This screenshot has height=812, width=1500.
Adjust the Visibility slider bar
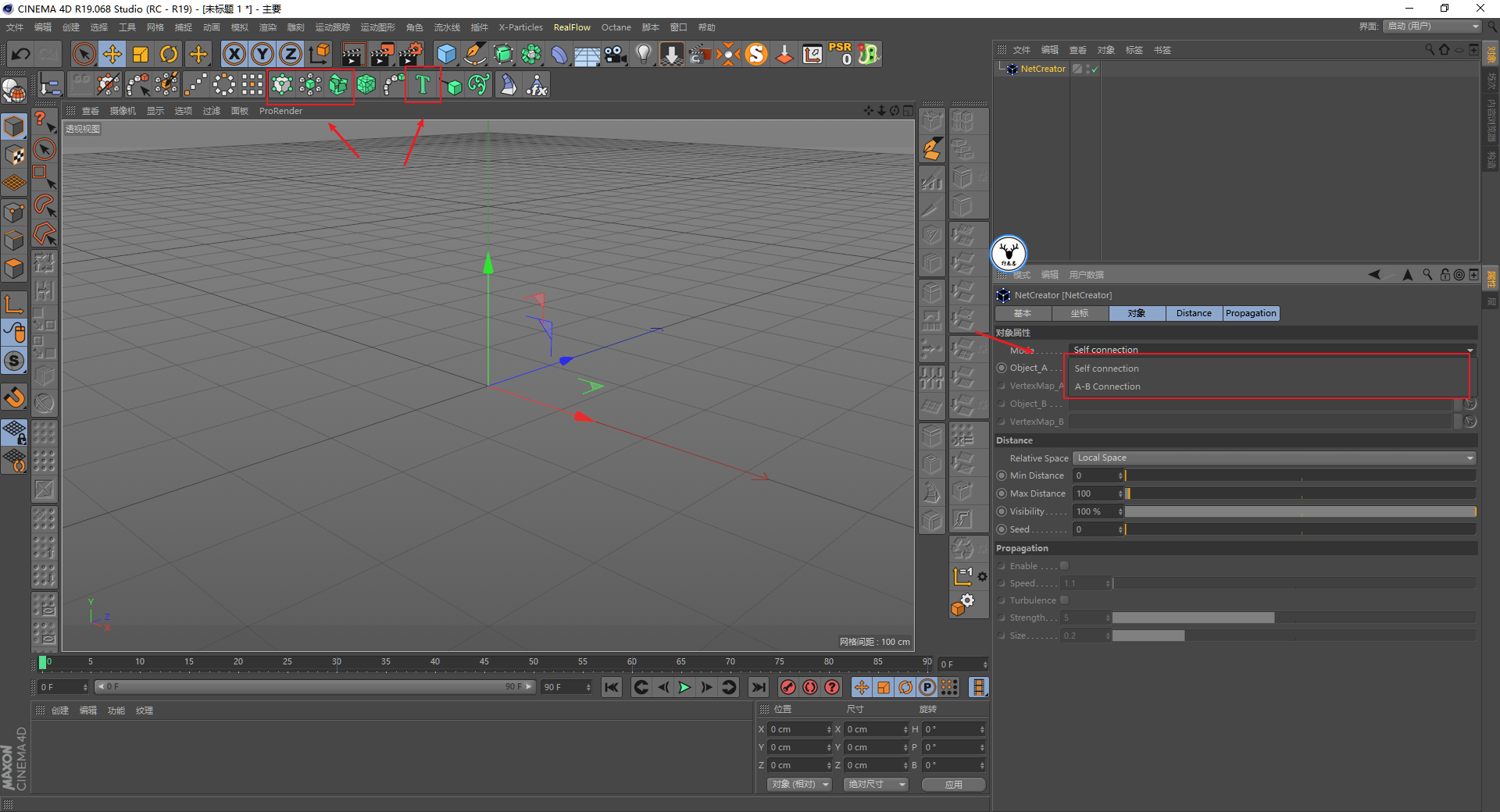(x=1300, y=511)
